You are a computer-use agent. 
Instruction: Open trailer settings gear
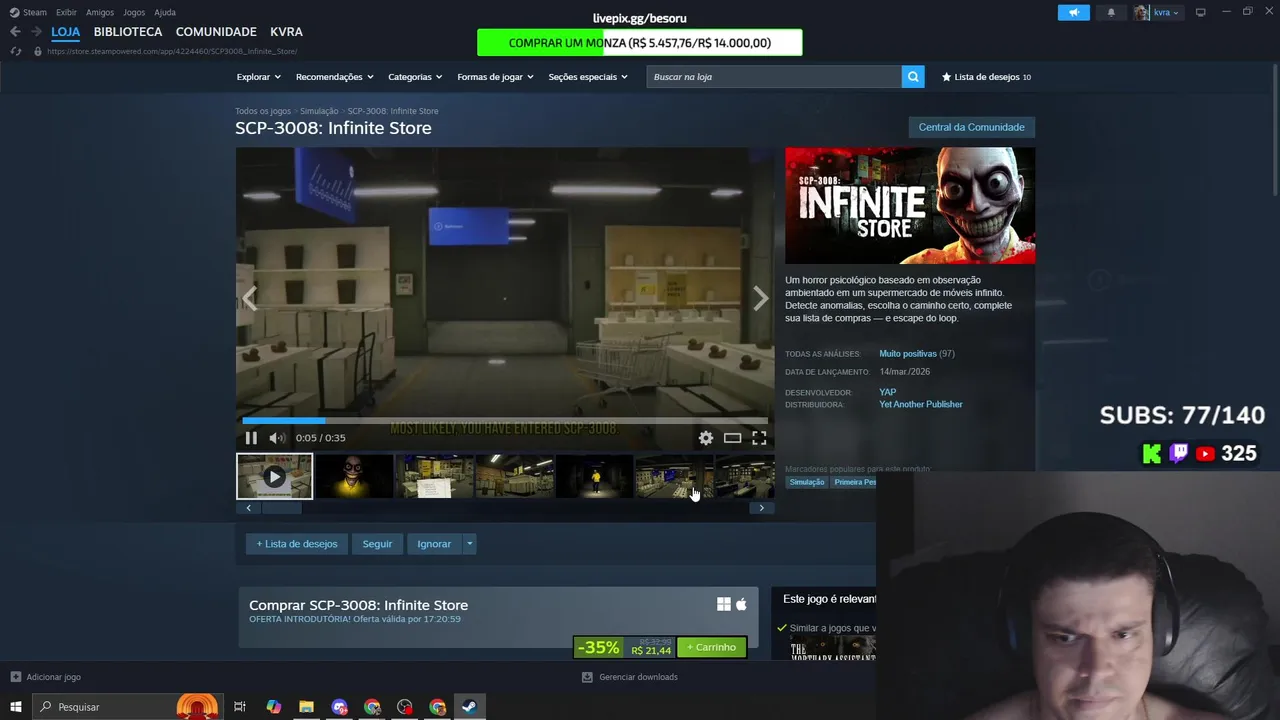706,437
